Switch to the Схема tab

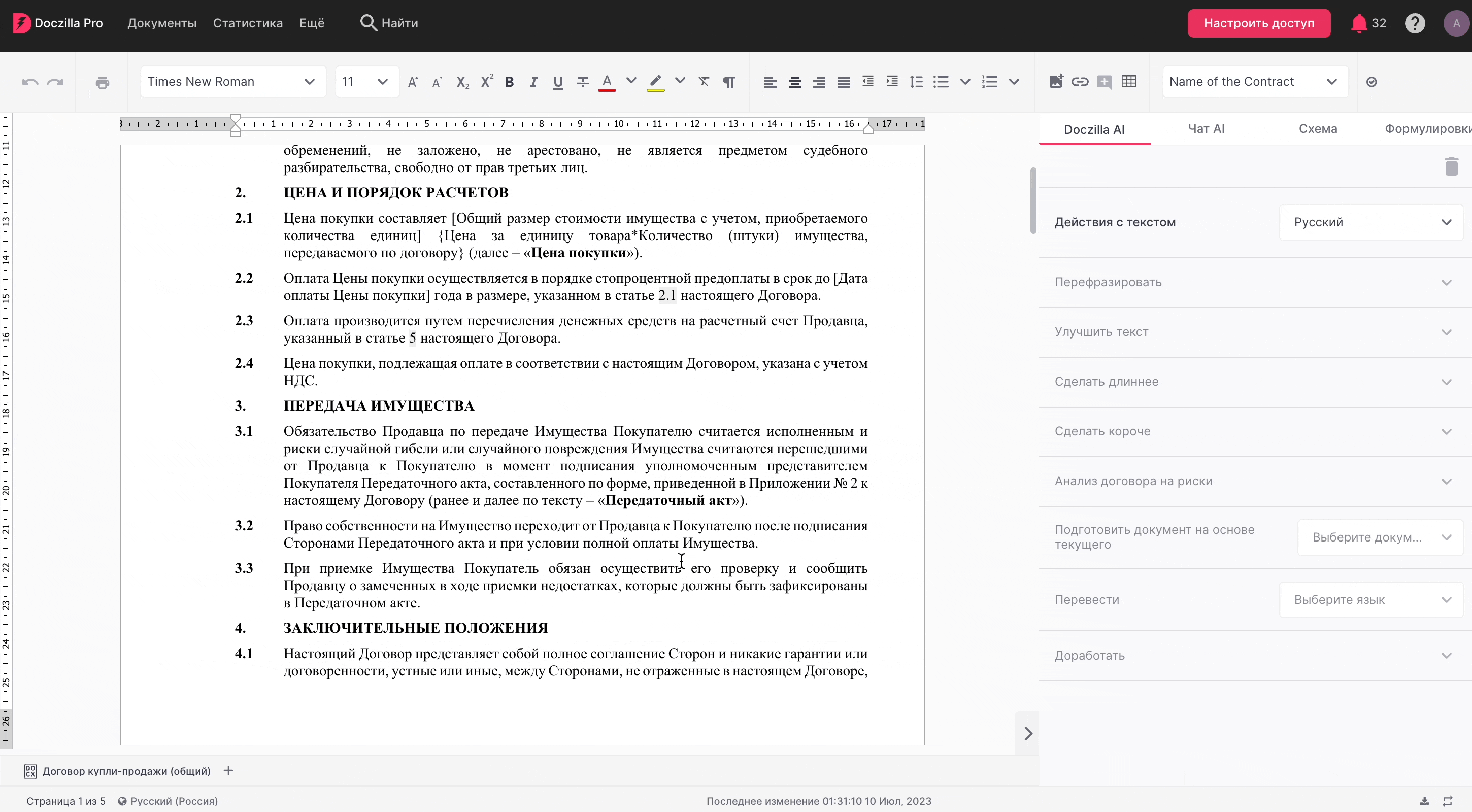[1318, 129]
